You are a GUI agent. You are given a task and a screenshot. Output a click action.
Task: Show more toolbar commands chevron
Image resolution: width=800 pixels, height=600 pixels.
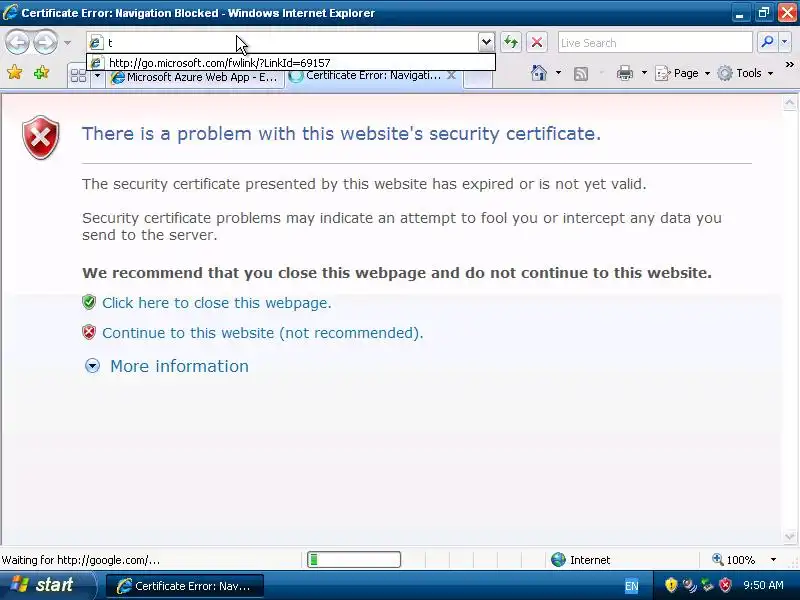tap(789, 65)
